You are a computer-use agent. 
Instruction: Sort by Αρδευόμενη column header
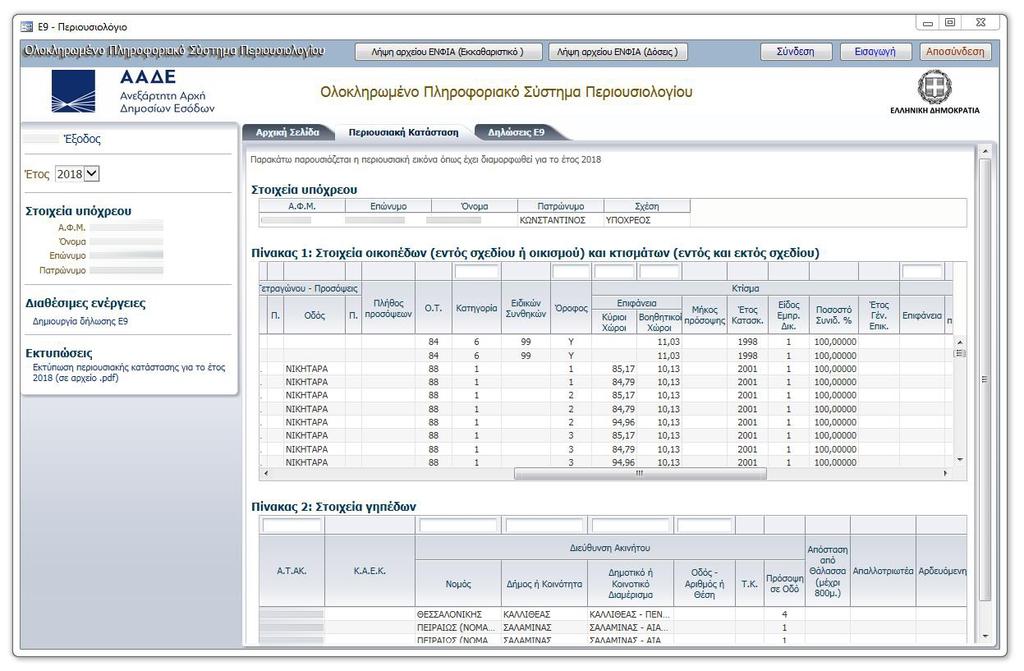pos(942,570)
